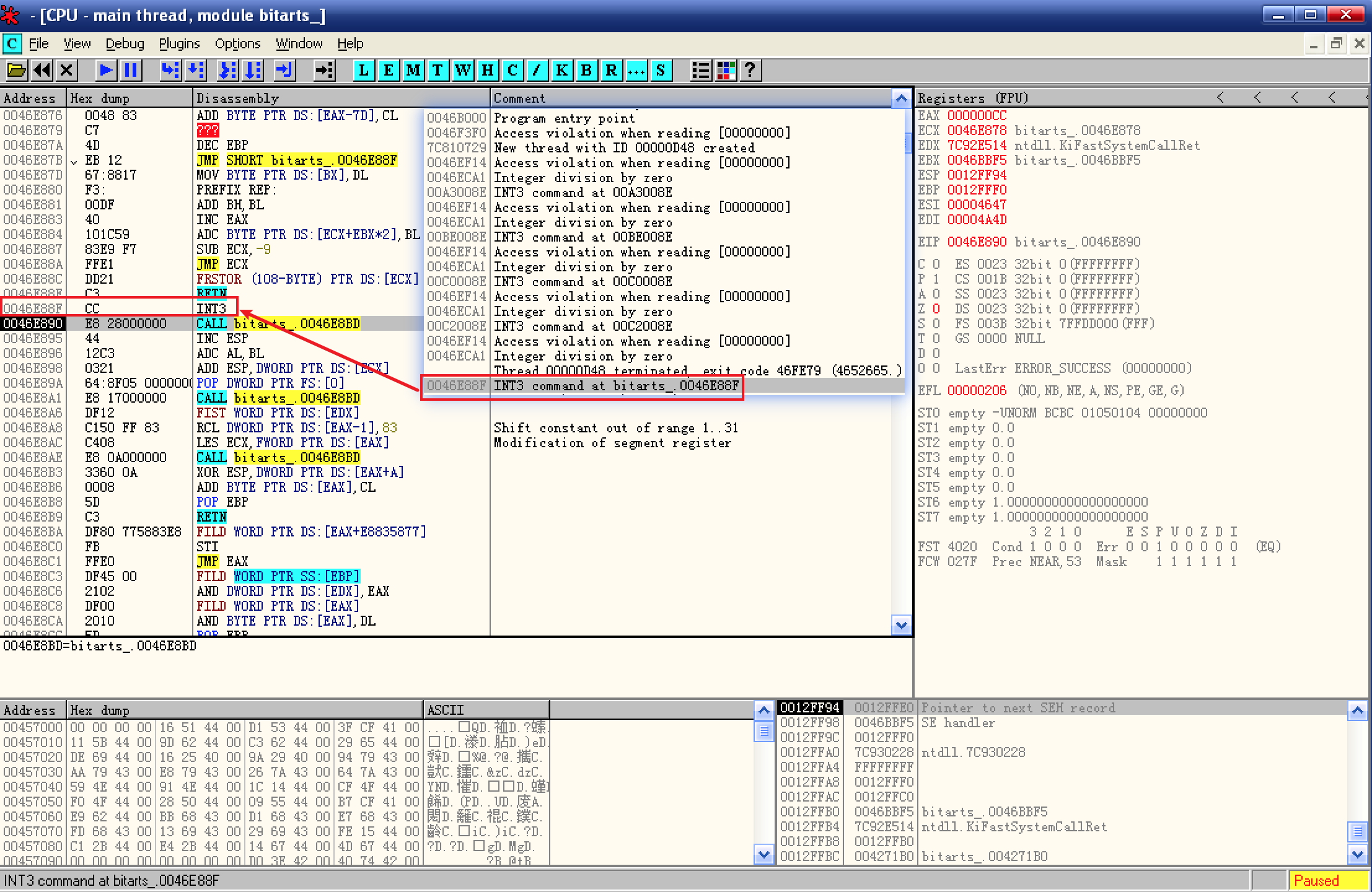
Task: Click Registers (FPU) header to switch view
Action: (x=973, y=98)
